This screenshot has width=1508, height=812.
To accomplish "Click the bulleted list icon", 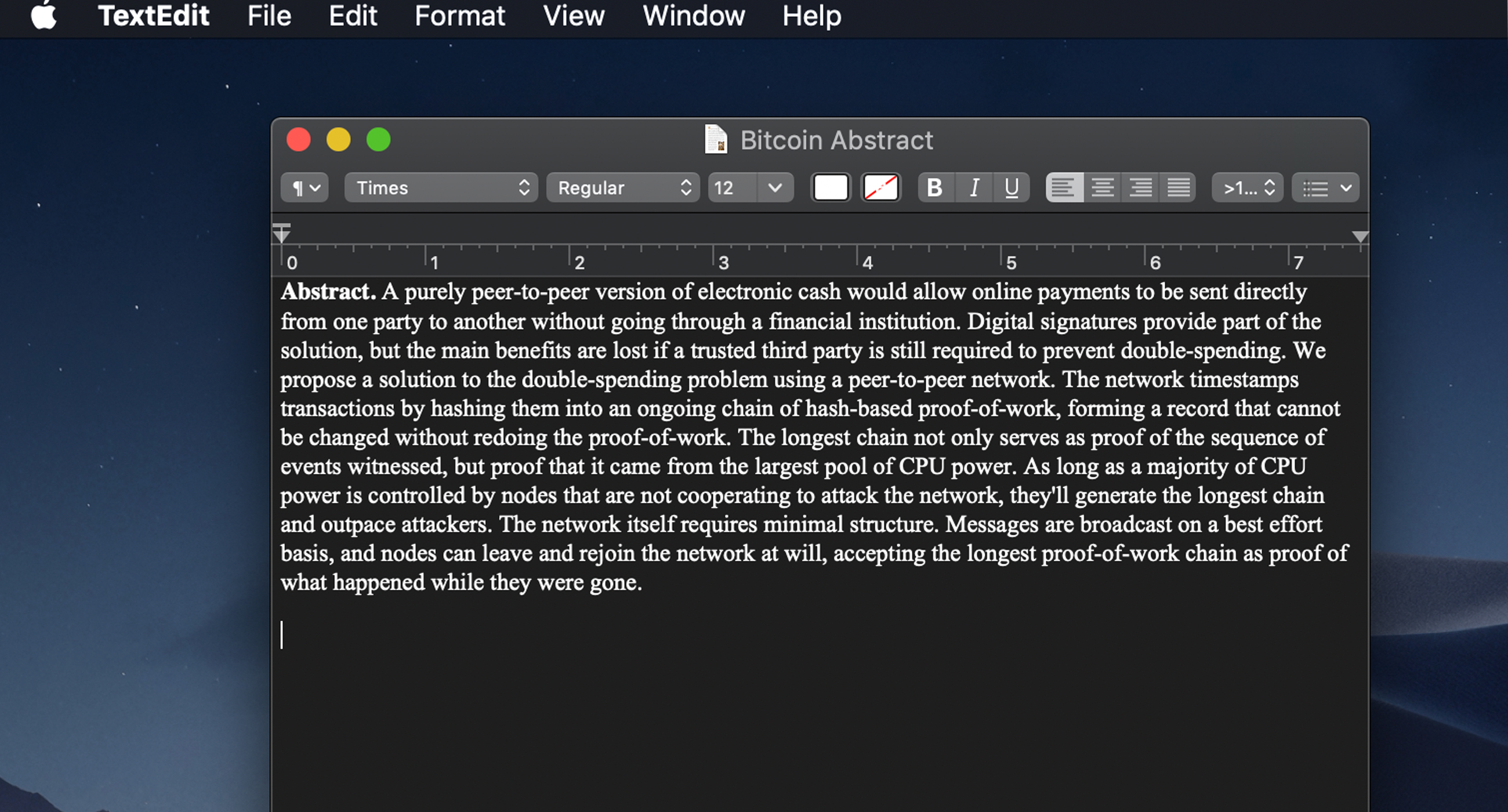I will coord(1316,188).
